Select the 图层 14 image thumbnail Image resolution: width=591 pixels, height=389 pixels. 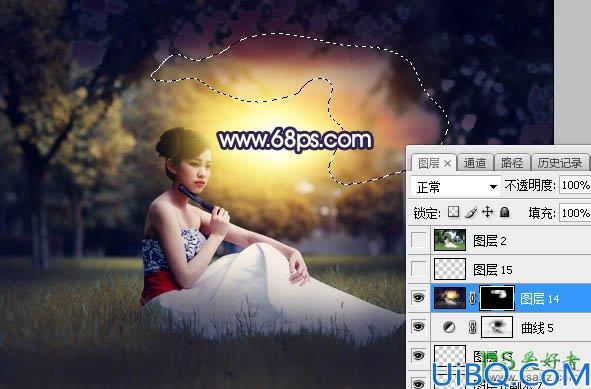(x=450, y=298)
